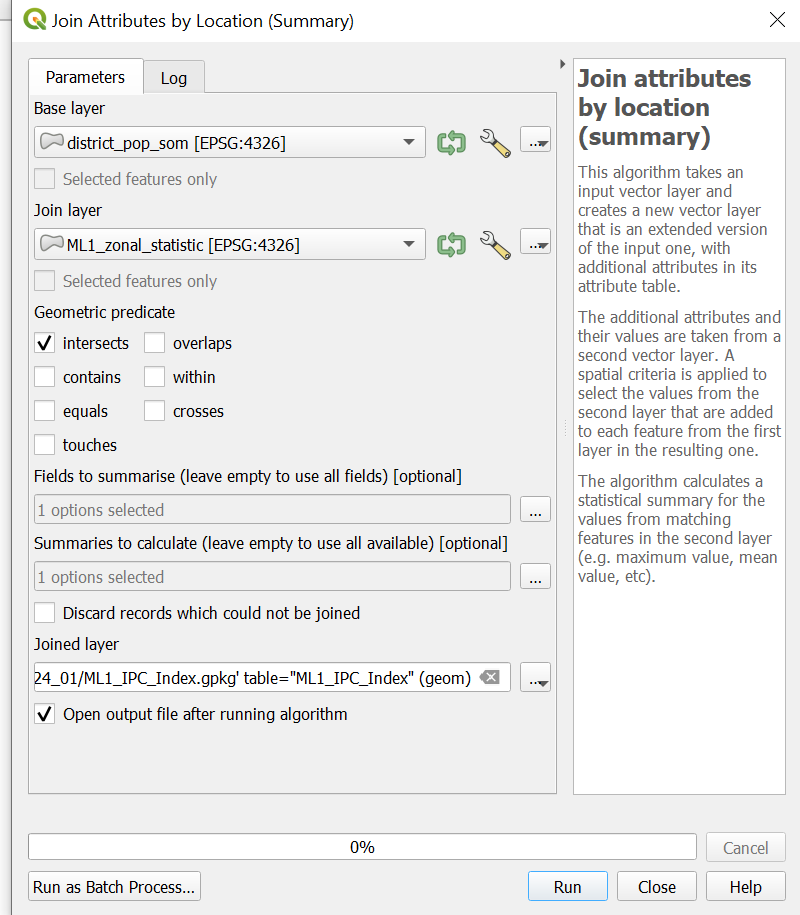
Task: Click Run as Batch Process button
Action: [115, 887]
